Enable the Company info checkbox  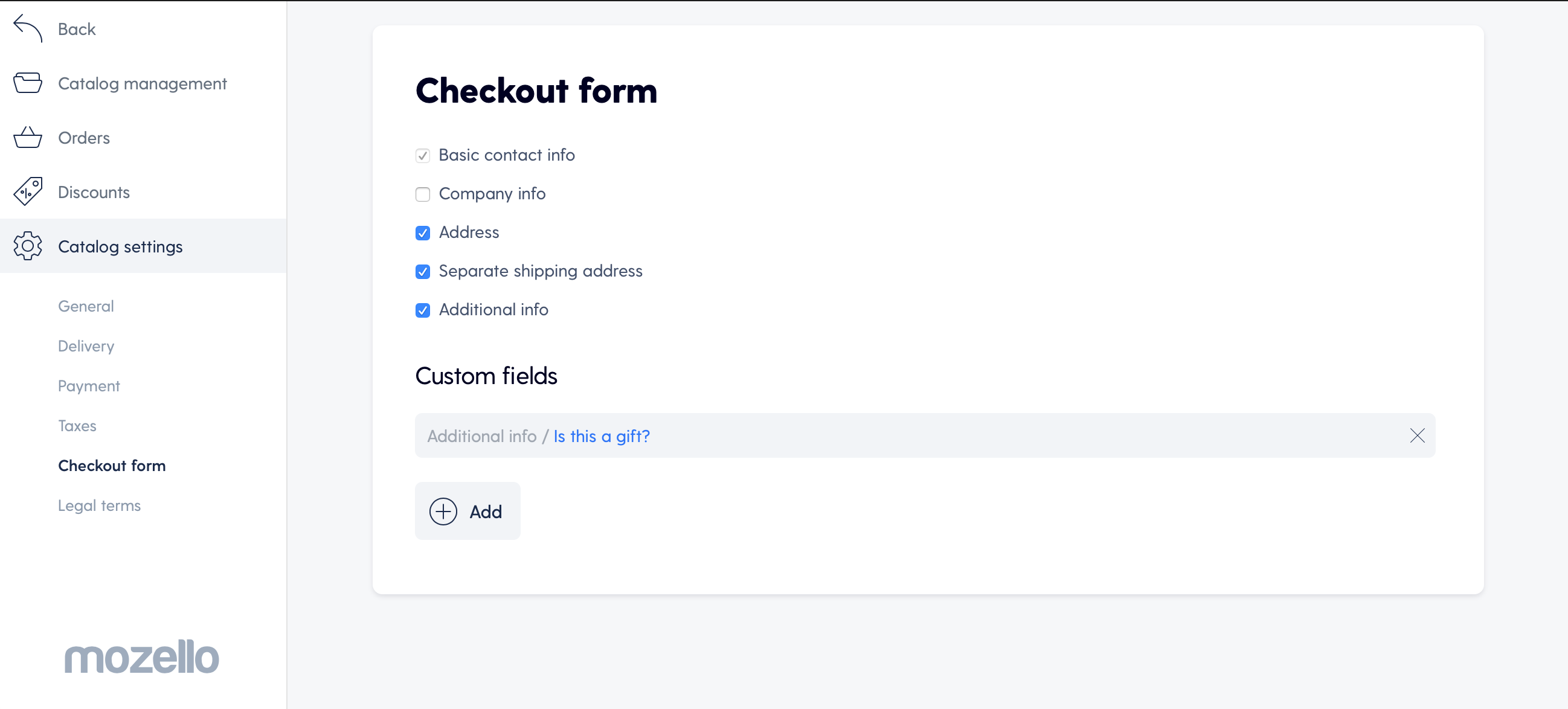[x=422, y=194]
